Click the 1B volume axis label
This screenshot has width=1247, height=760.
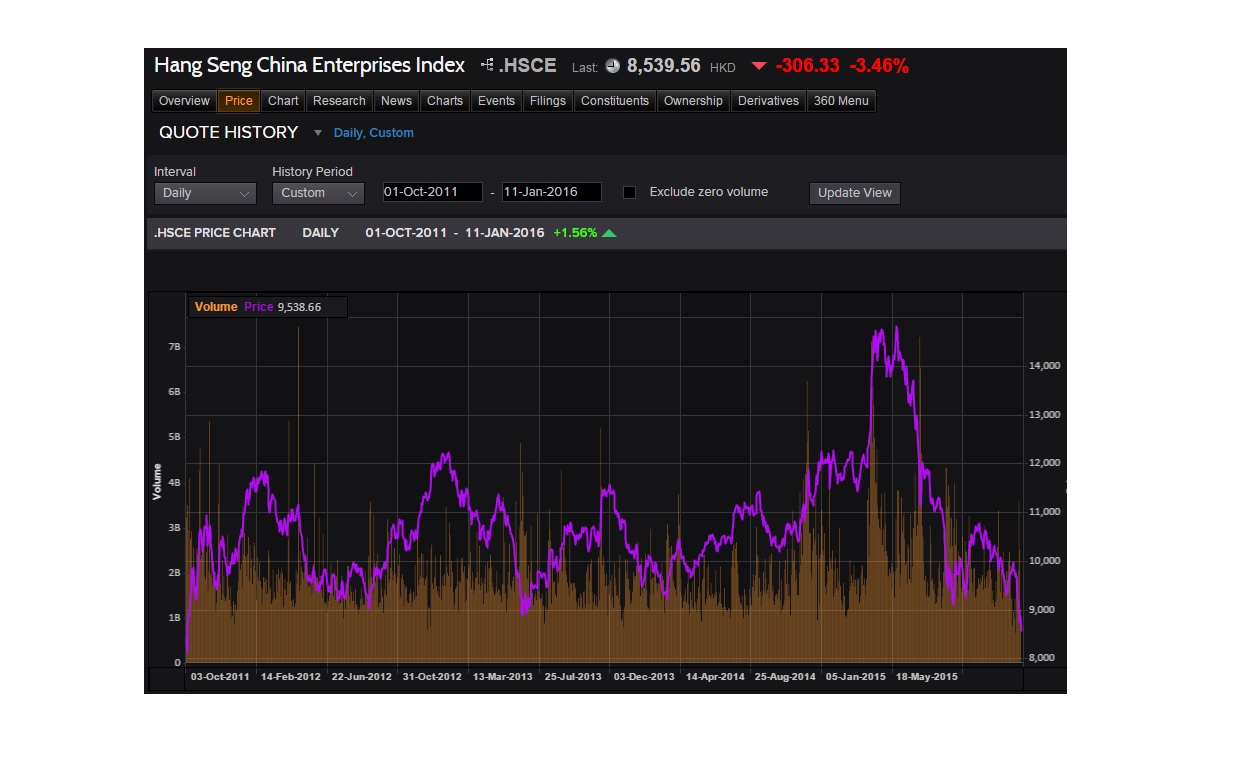click(x=175, y=618)
